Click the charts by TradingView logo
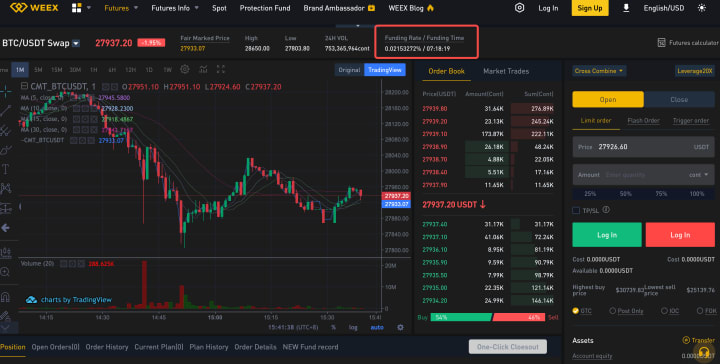Image resolution: width=720 pixels, height=364 pixels. (x=68, y=300)
